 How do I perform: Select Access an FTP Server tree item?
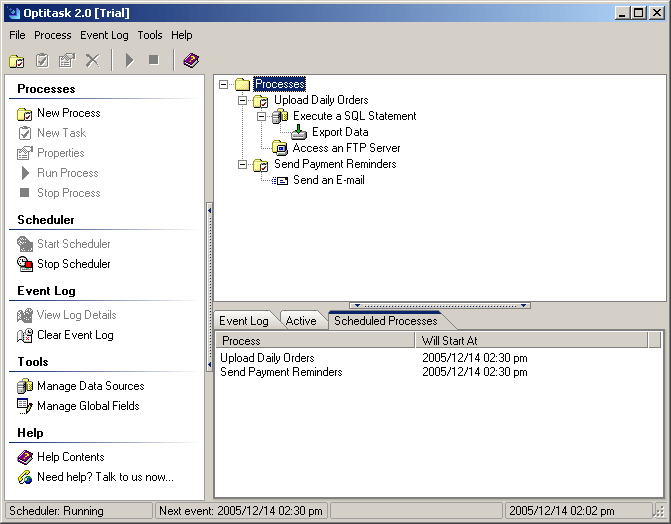pos(347,148)
